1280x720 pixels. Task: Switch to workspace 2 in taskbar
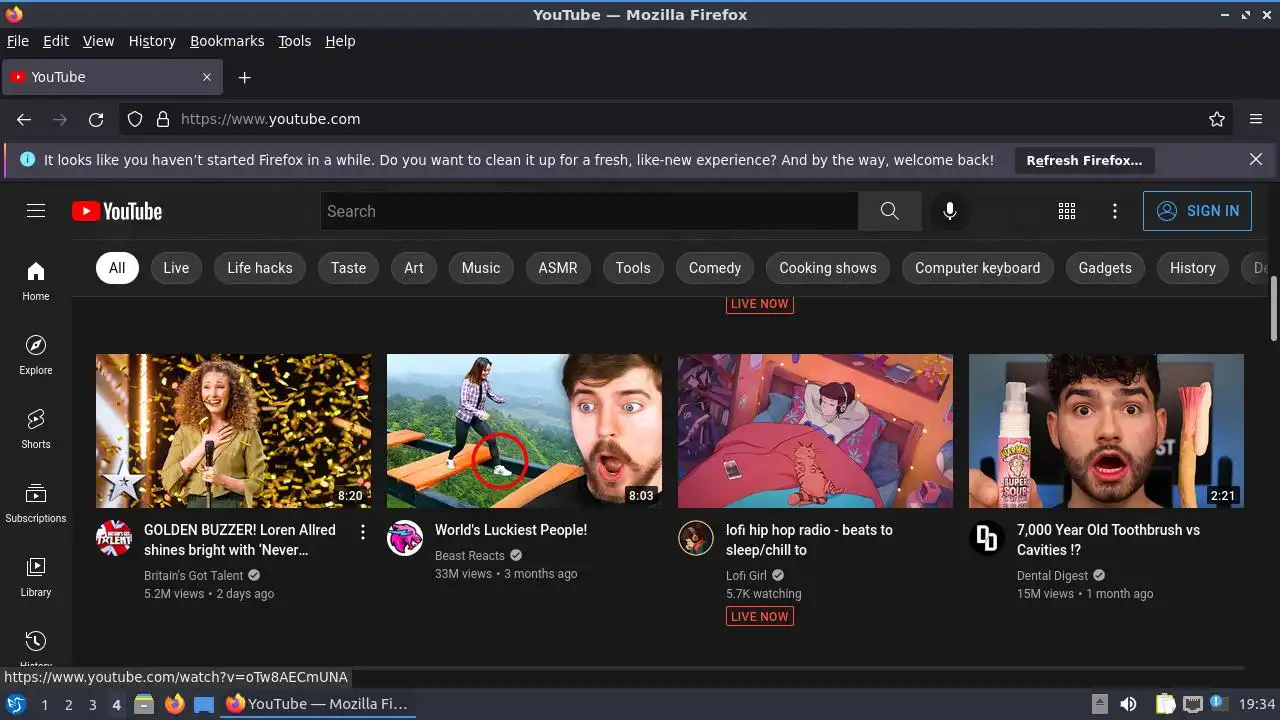[68, 704]
